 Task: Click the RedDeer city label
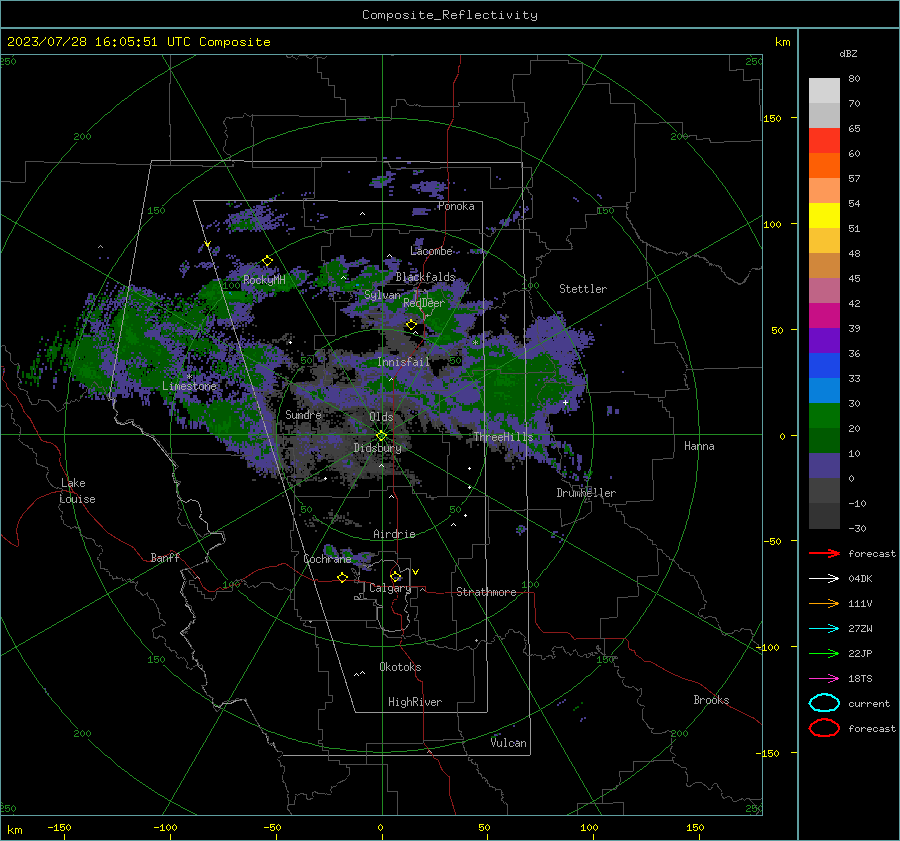coord(424,303)
